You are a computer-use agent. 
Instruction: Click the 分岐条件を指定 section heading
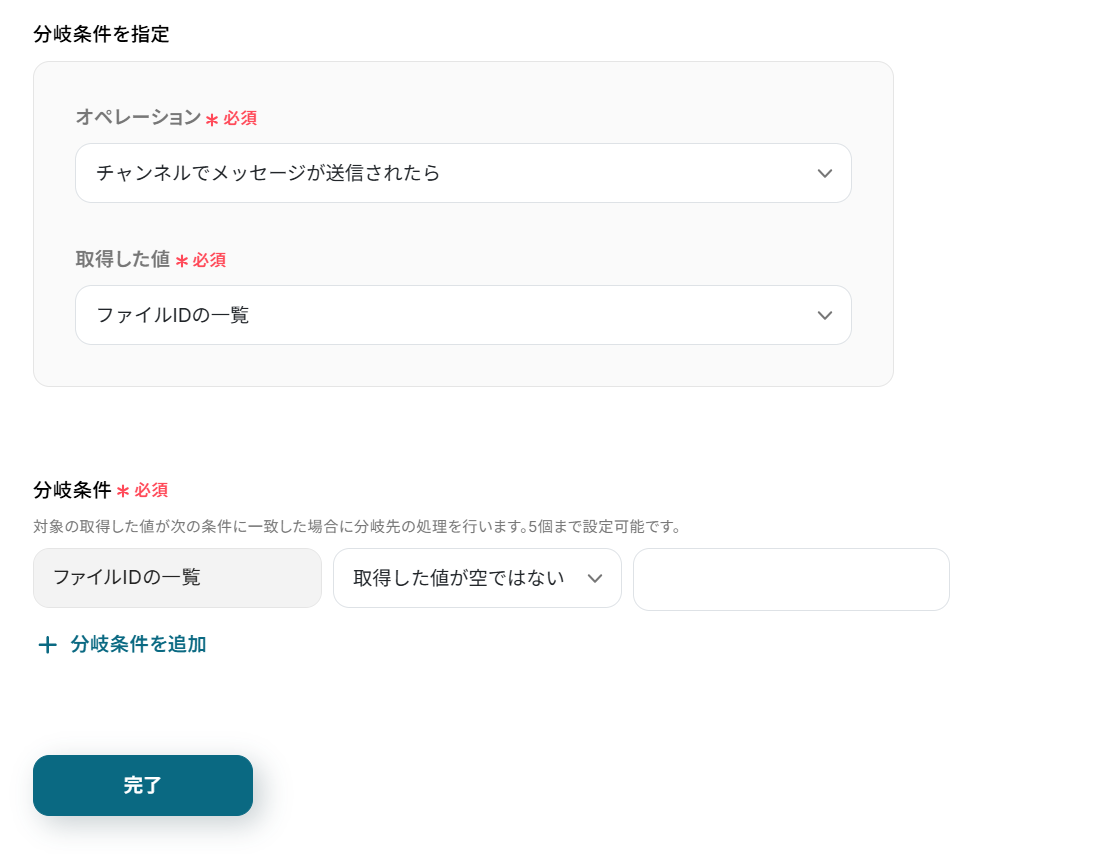101,34
